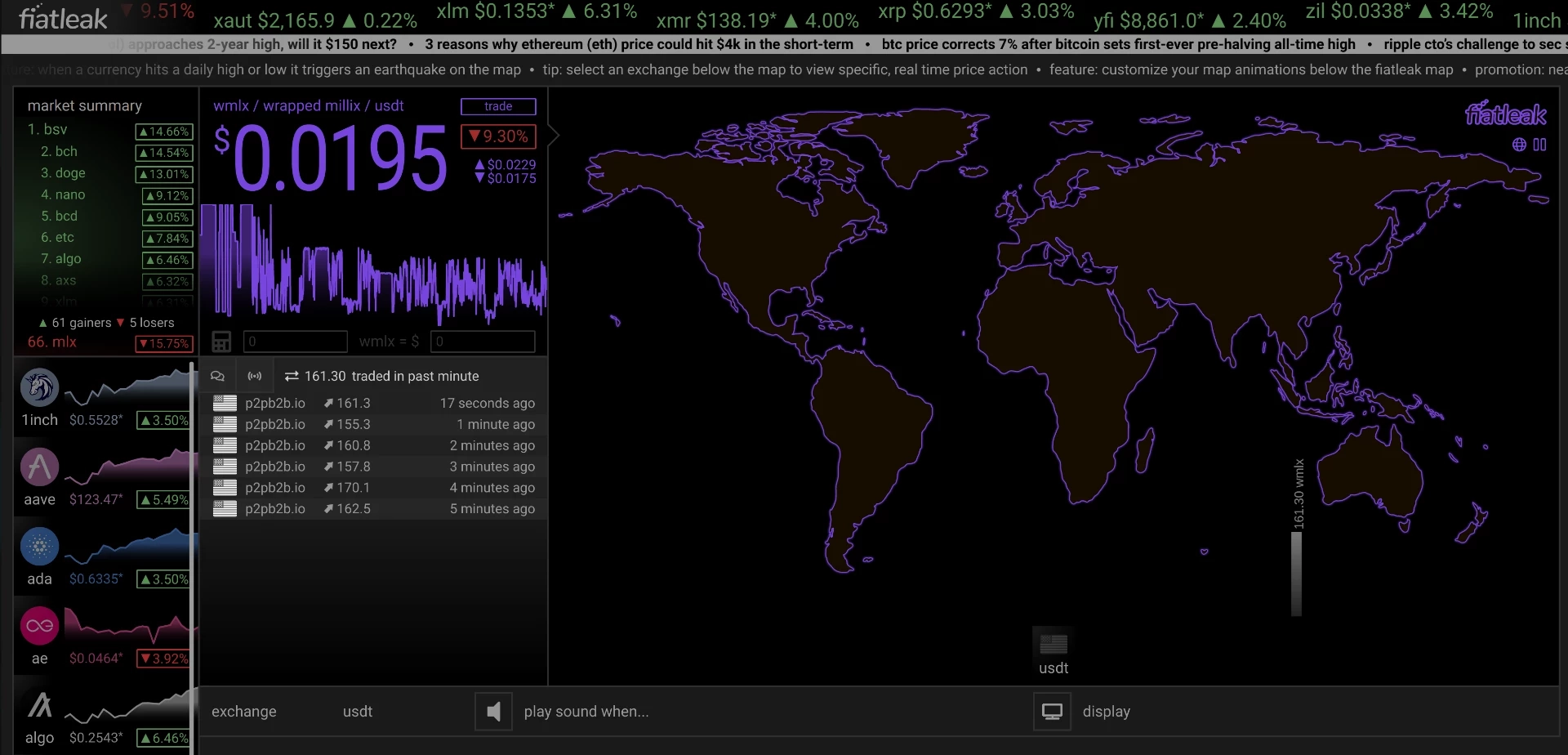The image size is (1568, 755).
Task: Click the flag on the 170.1 trade row
Action: pos(225,488)
